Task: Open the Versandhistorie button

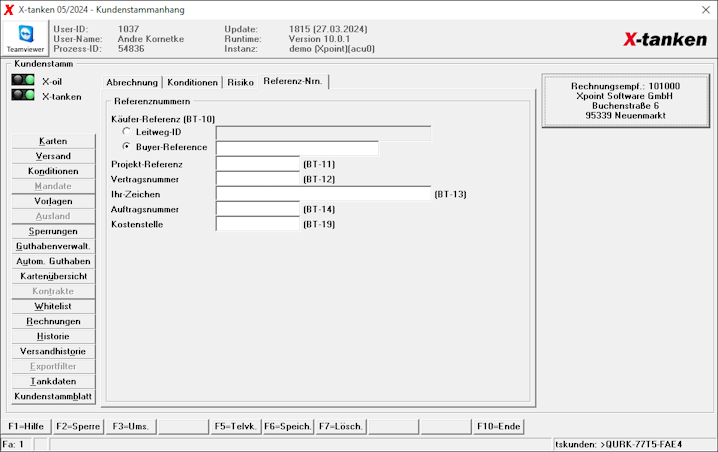Action: pyautogui.click(x=53, y=351)
